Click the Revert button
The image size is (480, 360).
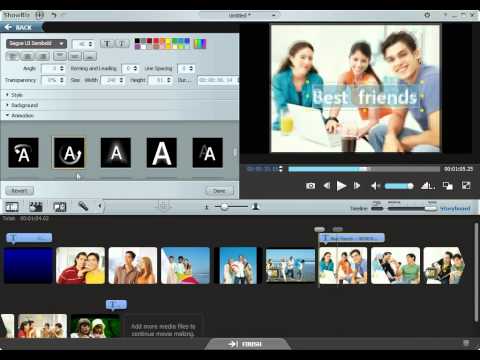(x=19, y=191)
